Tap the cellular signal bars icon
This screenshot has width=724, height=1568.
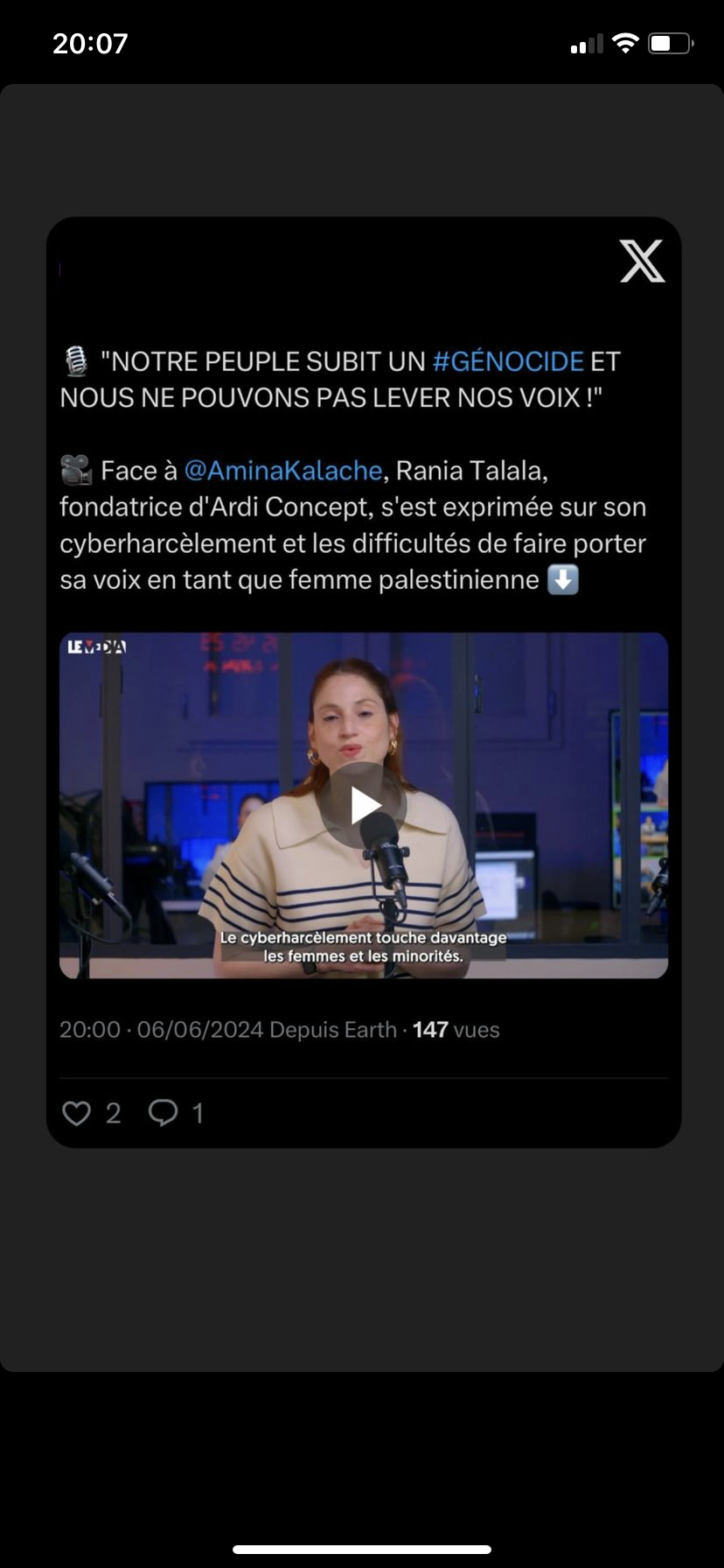coord(587,44)
